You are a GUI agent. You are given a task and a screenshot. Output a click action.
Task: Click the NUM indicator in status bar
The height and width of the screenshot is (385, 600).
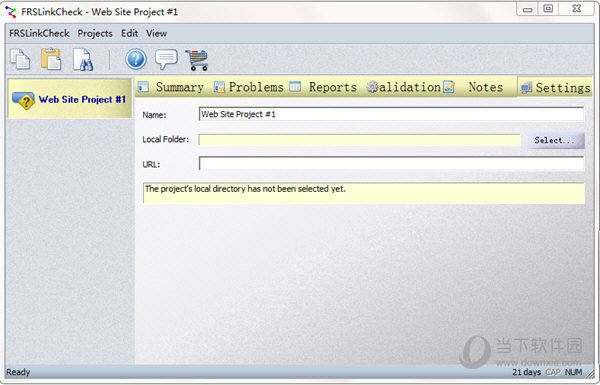coord(573,372)
